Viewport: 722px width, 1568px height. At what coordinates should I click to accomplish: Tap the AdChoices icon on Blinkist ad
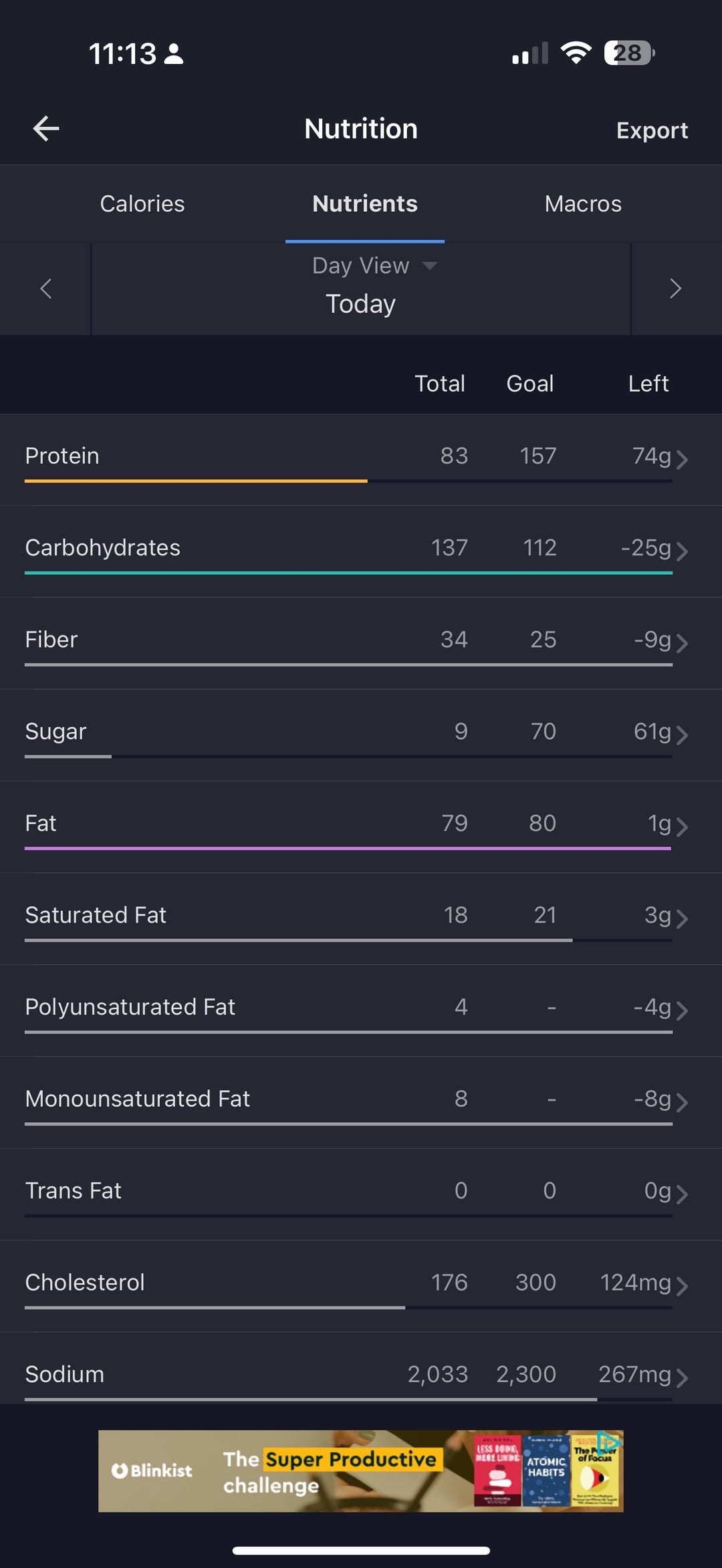608,1442
